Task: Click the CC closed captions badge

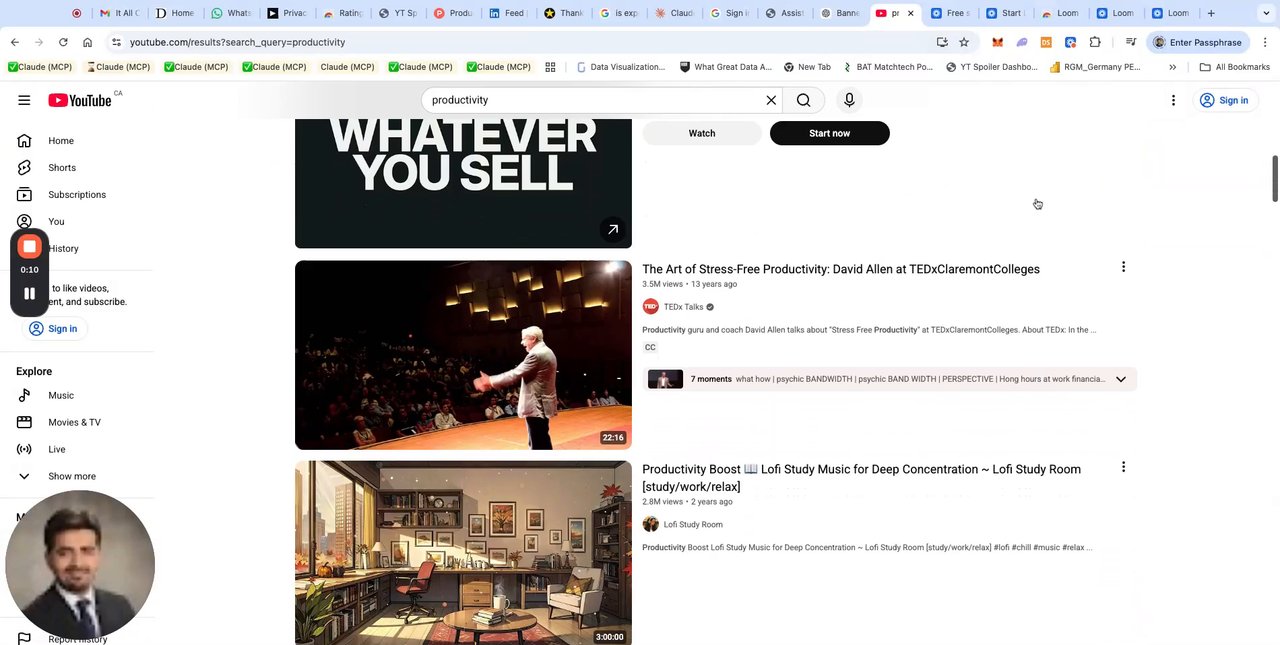Action: click(650, 347)
